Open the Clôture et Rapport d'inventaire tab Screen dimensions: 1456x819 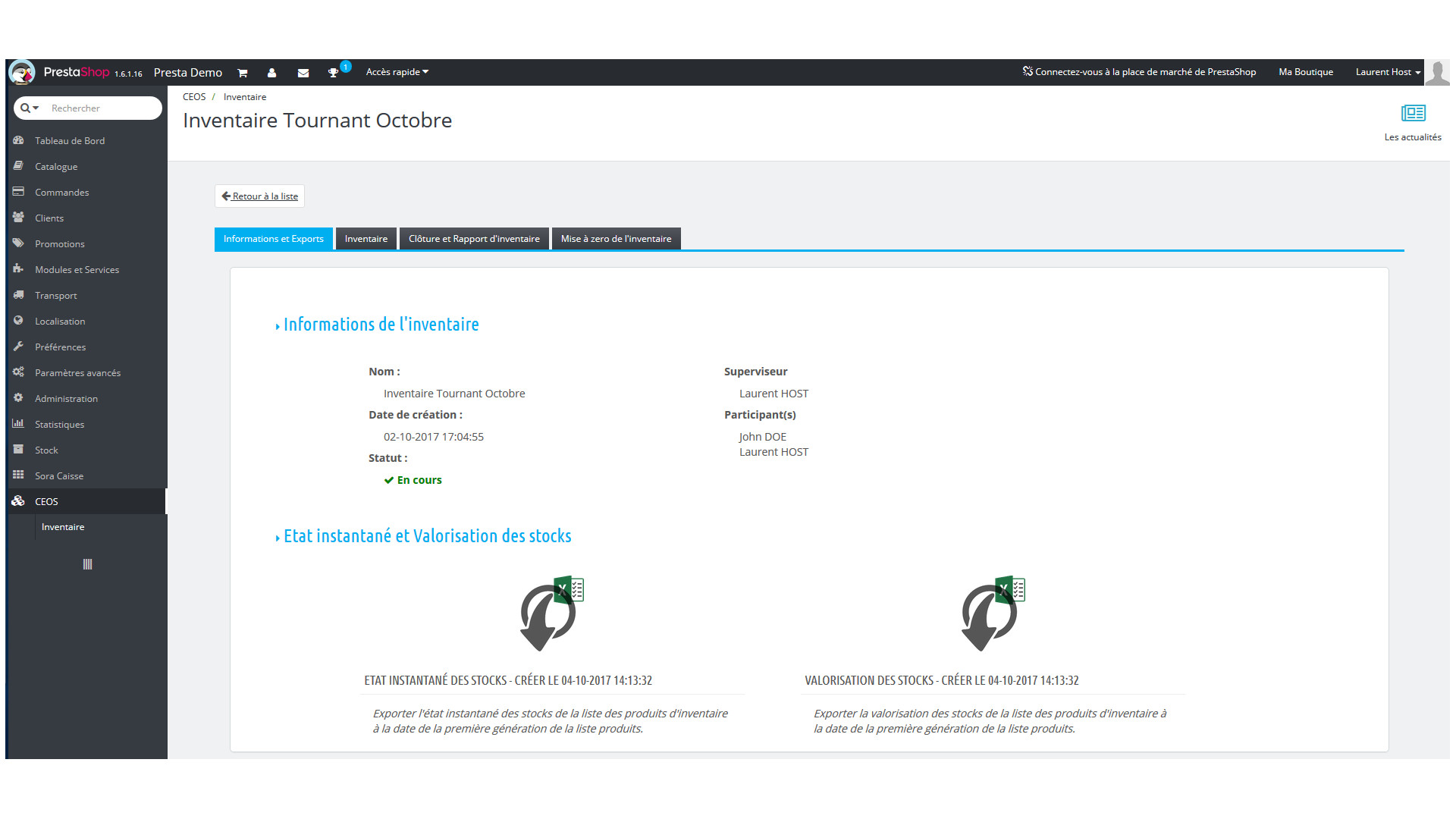point(474,239)
